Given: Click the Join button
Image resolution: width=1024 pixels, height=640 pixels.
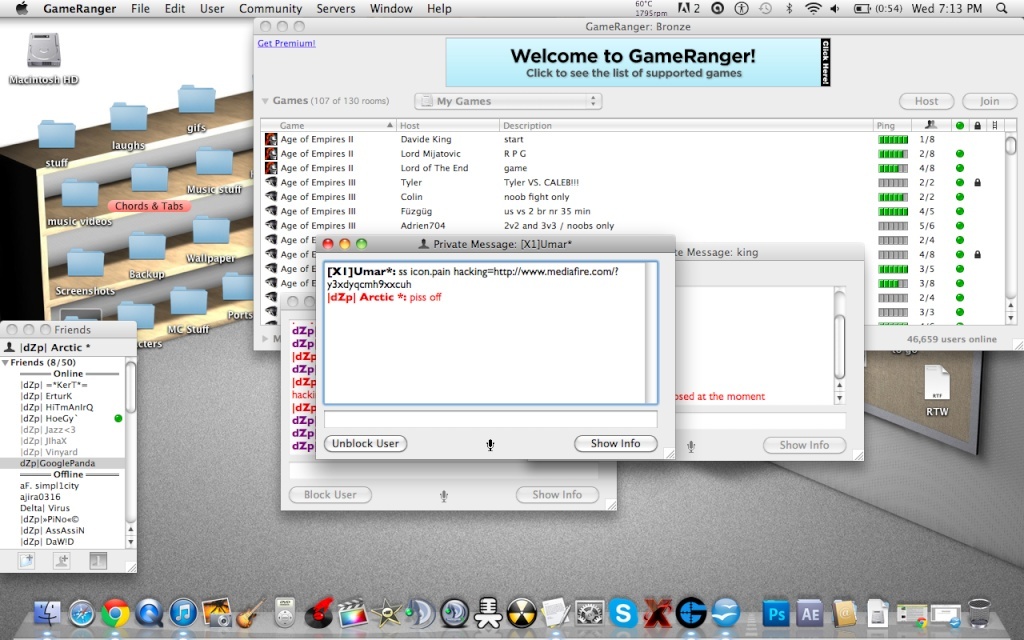Looking at the screenshot, I should click(x=989, y=101).
